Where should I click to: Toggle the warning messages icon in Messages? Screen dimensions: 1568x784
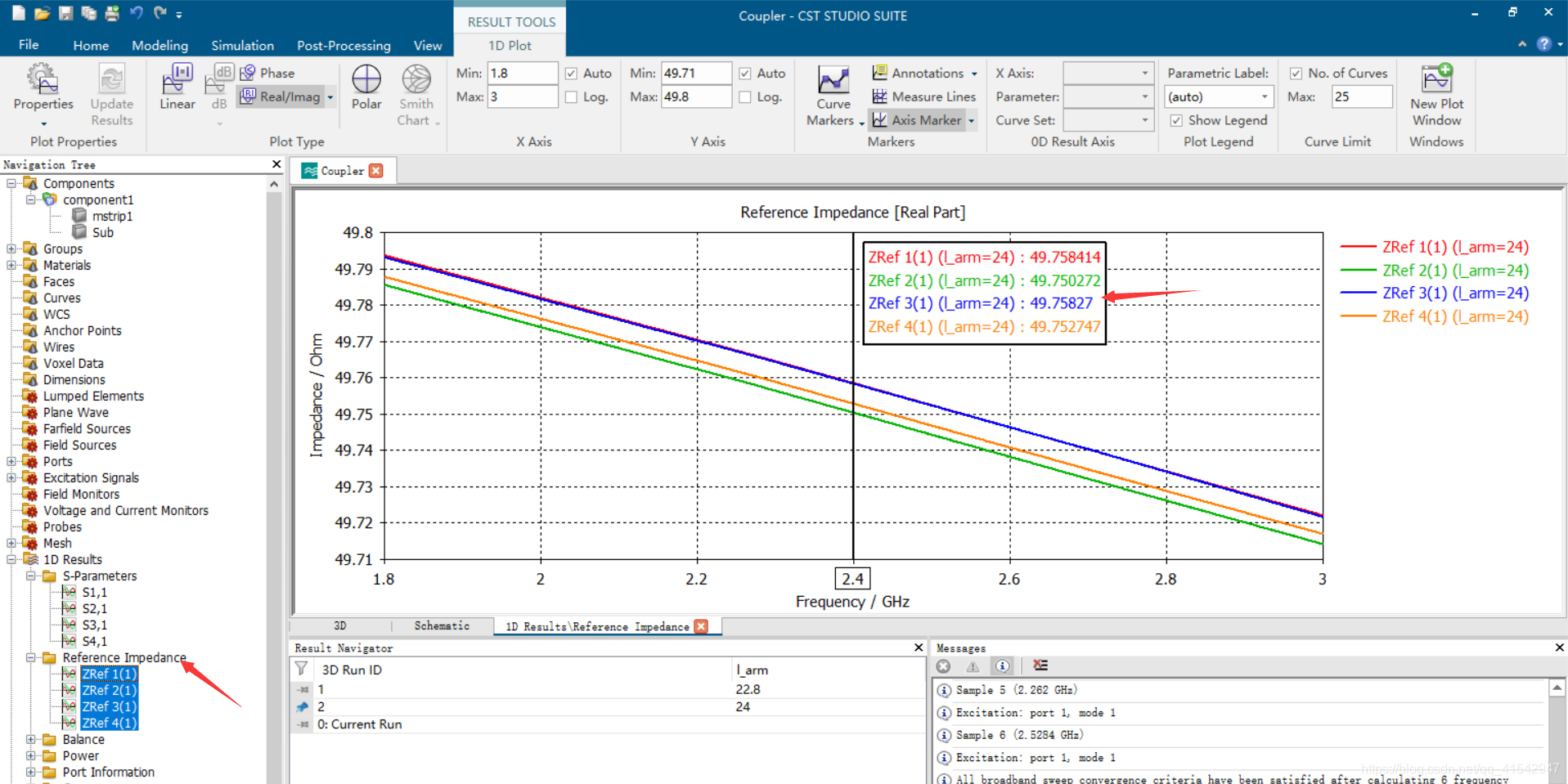click(x=973, y=665)
